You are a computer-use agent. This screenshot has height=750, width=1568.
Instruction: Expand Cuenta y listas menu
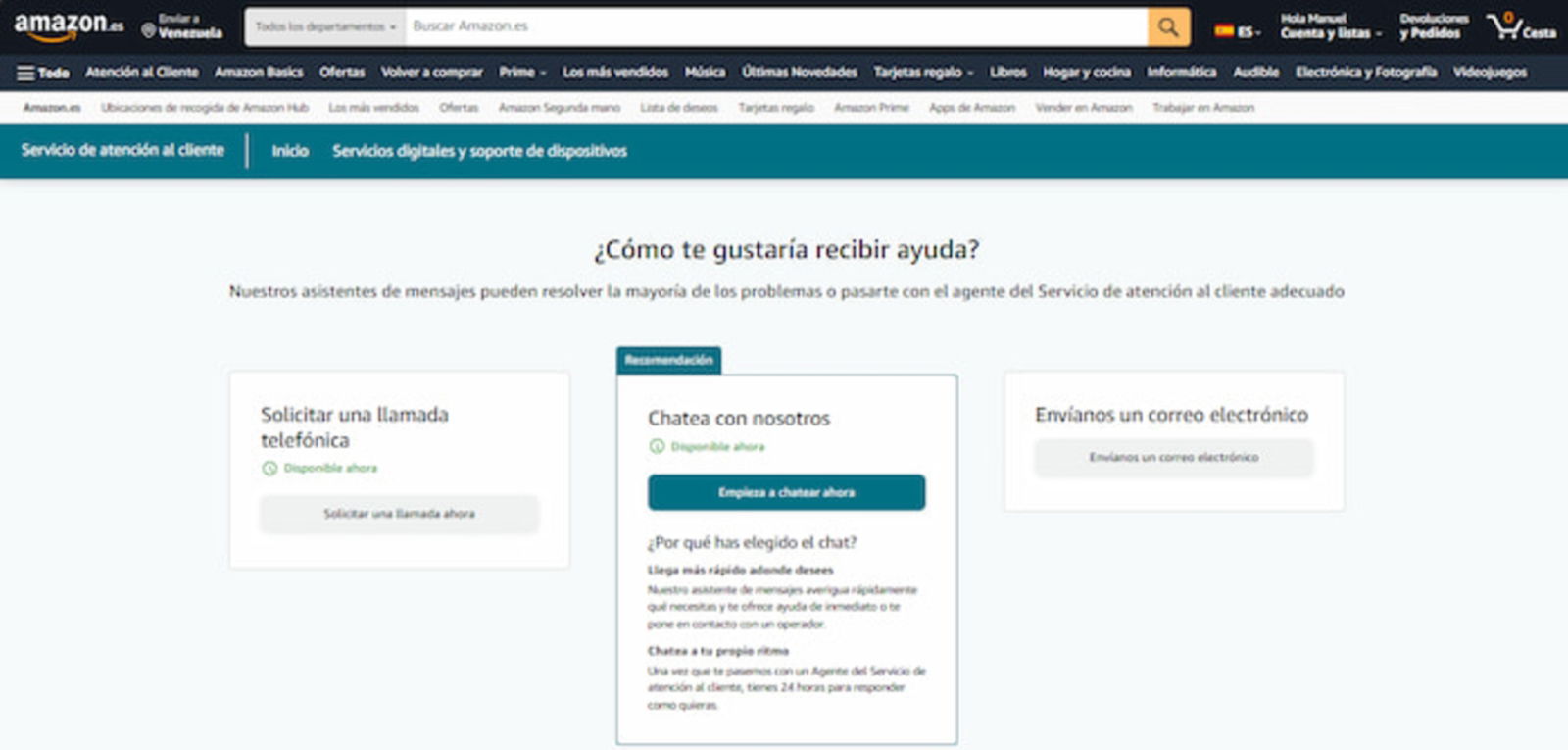1330,26
